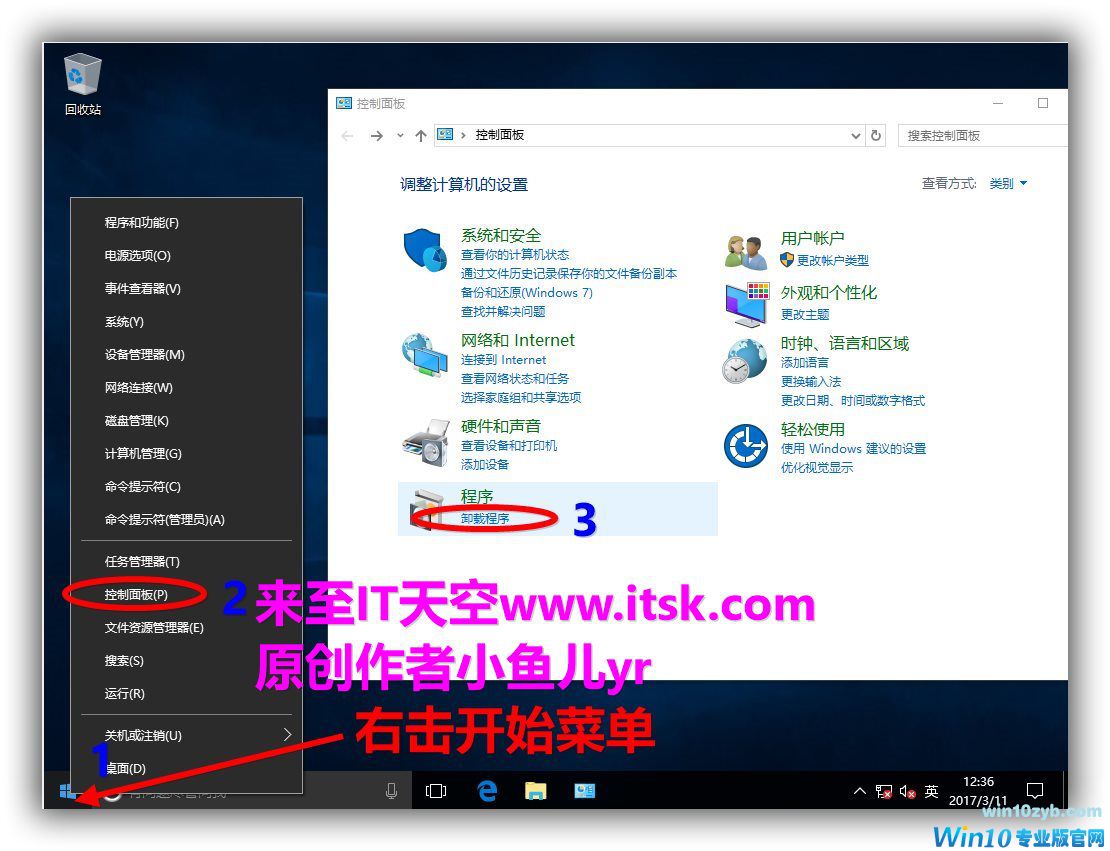Image resolution: width=1110 pixels, height=851 pixels.
Task: Click the taskbar clock and date
Action: tap(978, 791)
